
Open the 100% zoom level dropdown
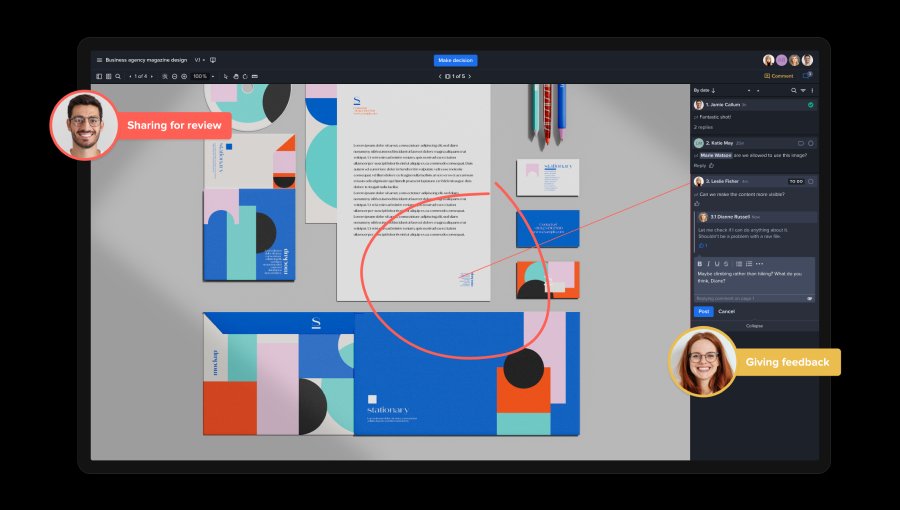click(203, 76)
